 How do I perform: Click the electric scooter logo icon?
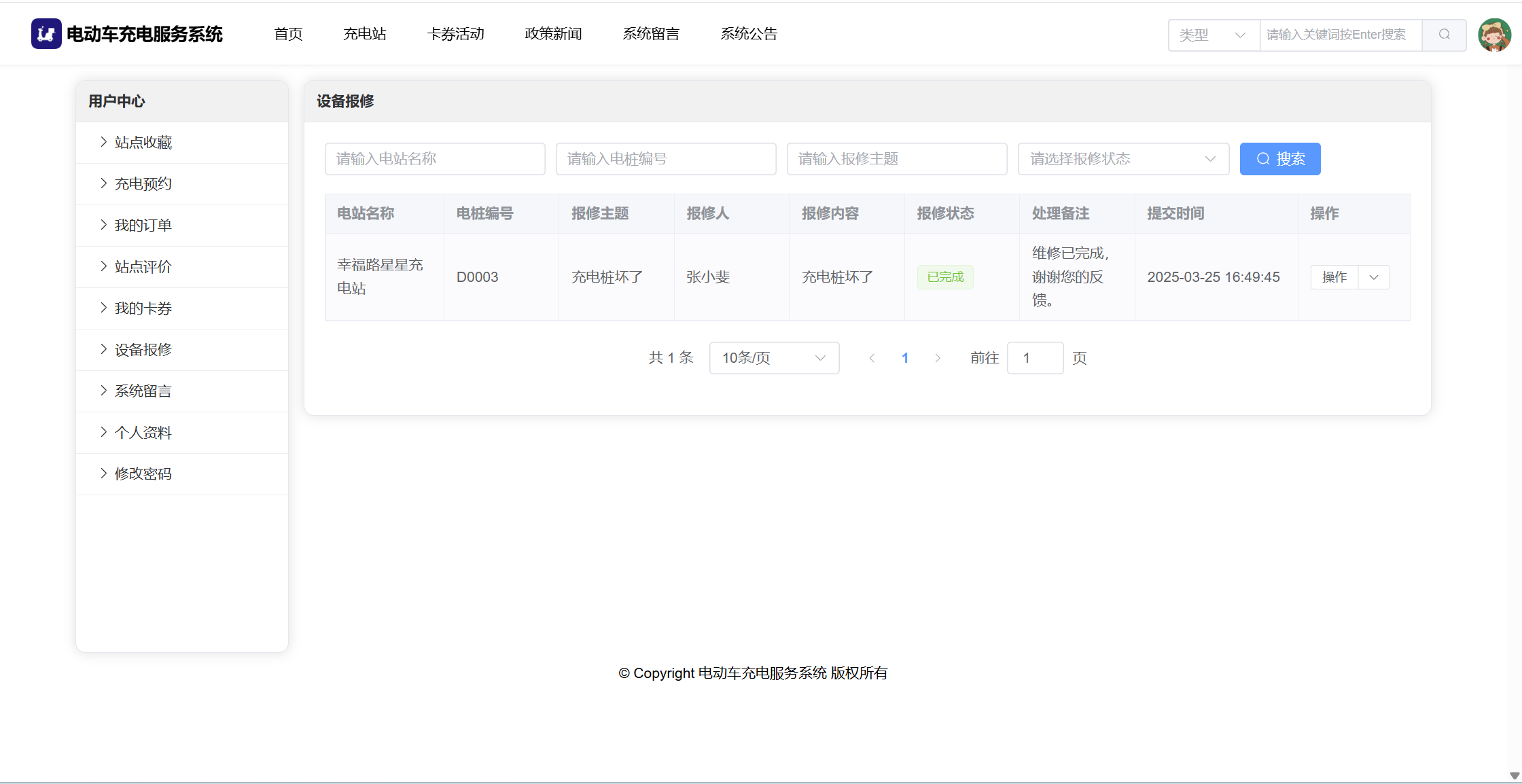coord(46,34)
